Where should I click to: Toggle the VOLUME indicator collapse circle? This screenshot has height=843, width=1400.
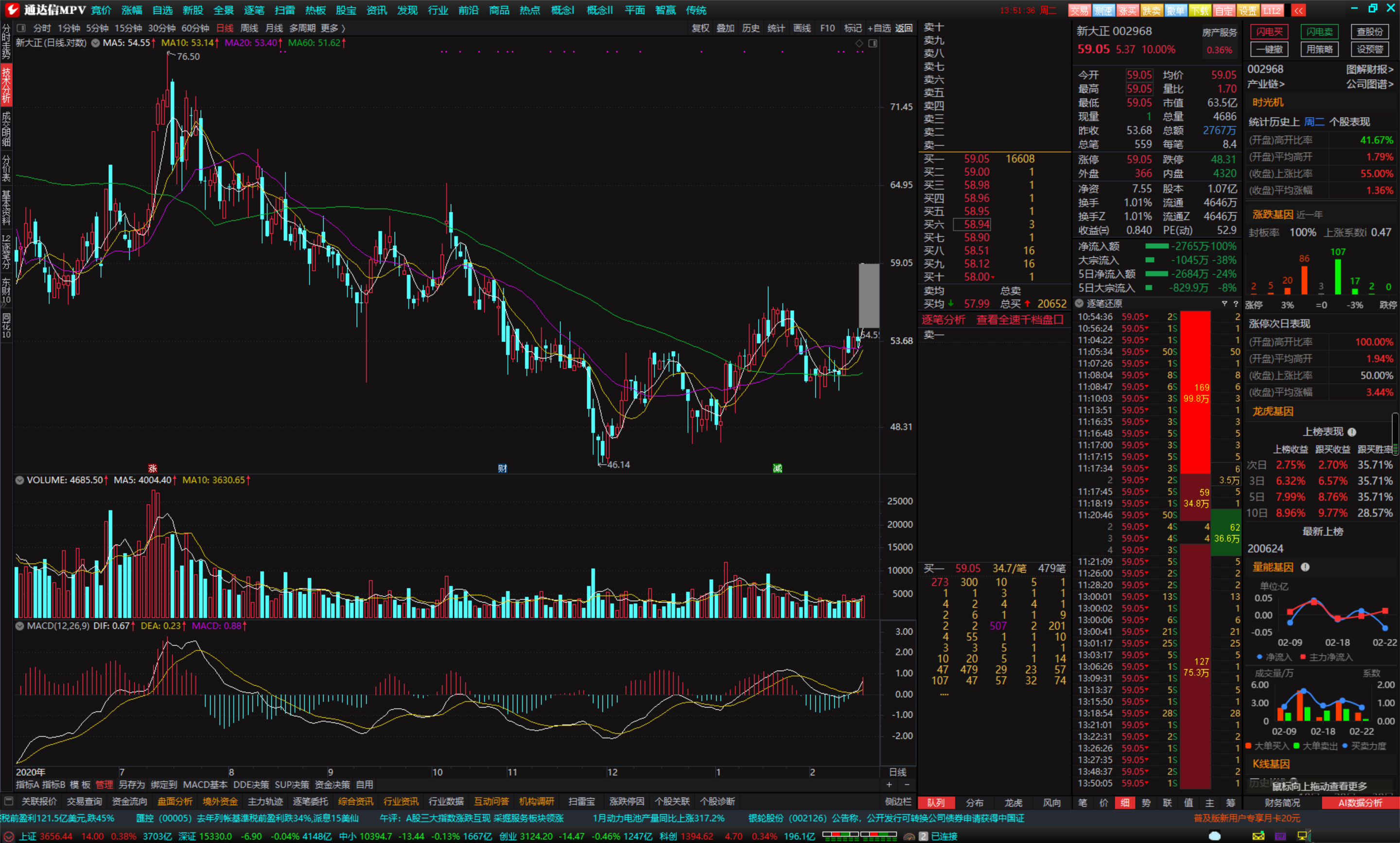[20, 480]
